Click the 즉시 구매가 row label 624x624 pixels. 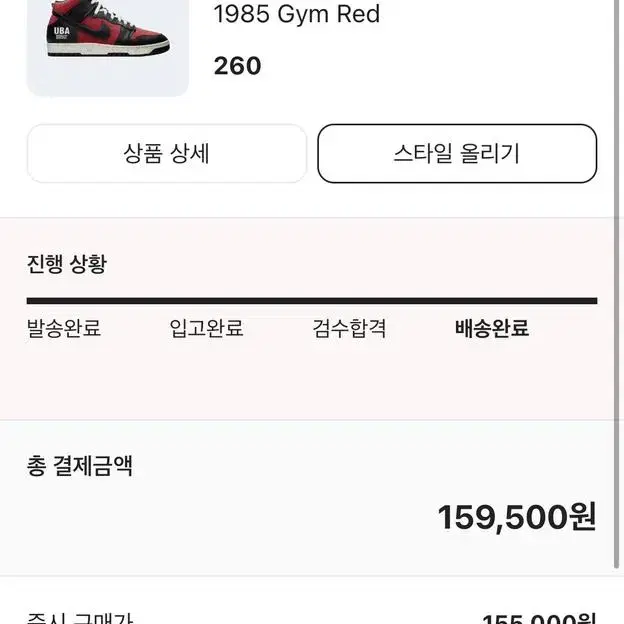click(80, 619)
